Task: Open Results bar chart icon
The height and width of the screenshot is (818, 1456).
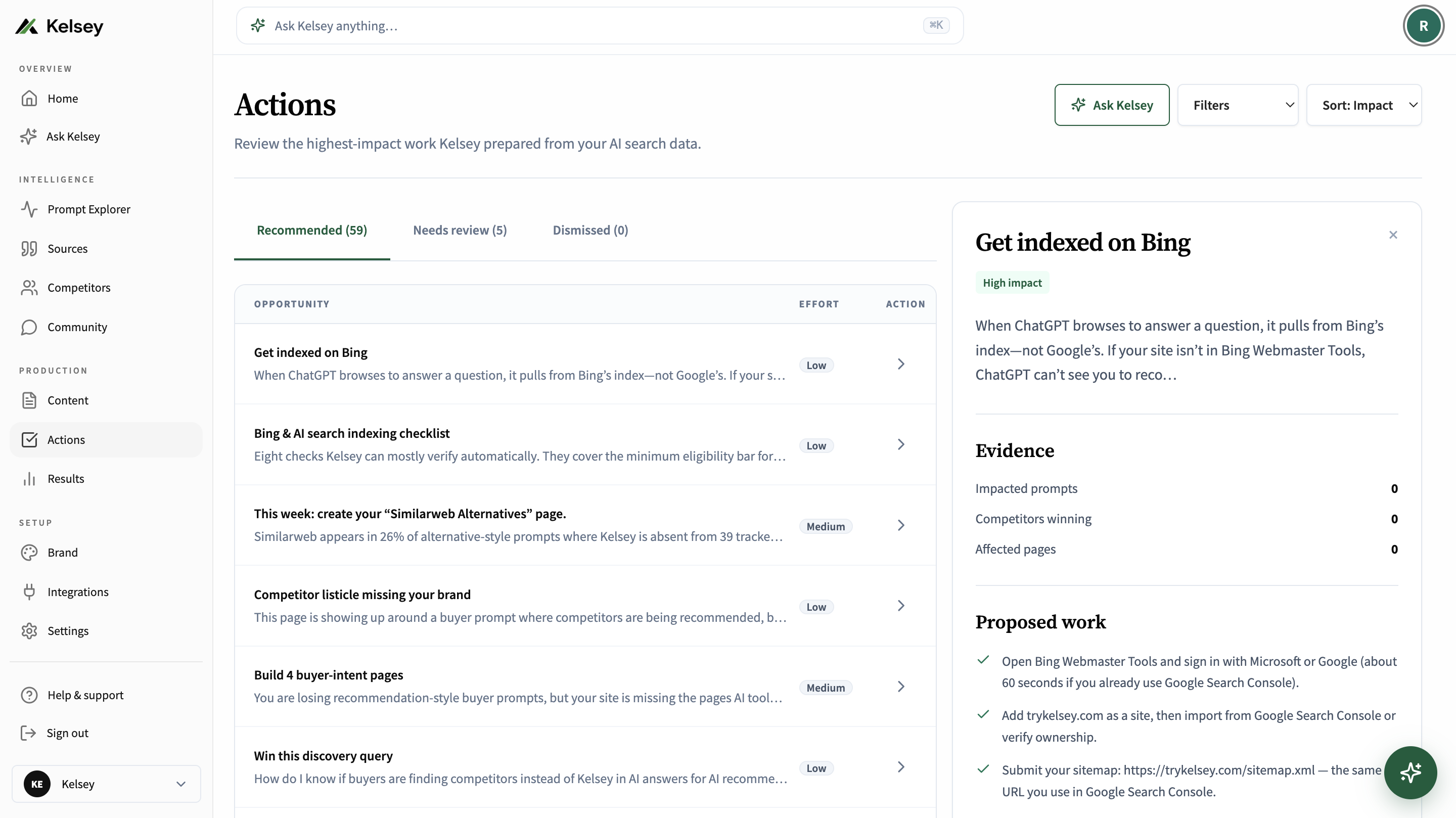Action: (29, 479)
